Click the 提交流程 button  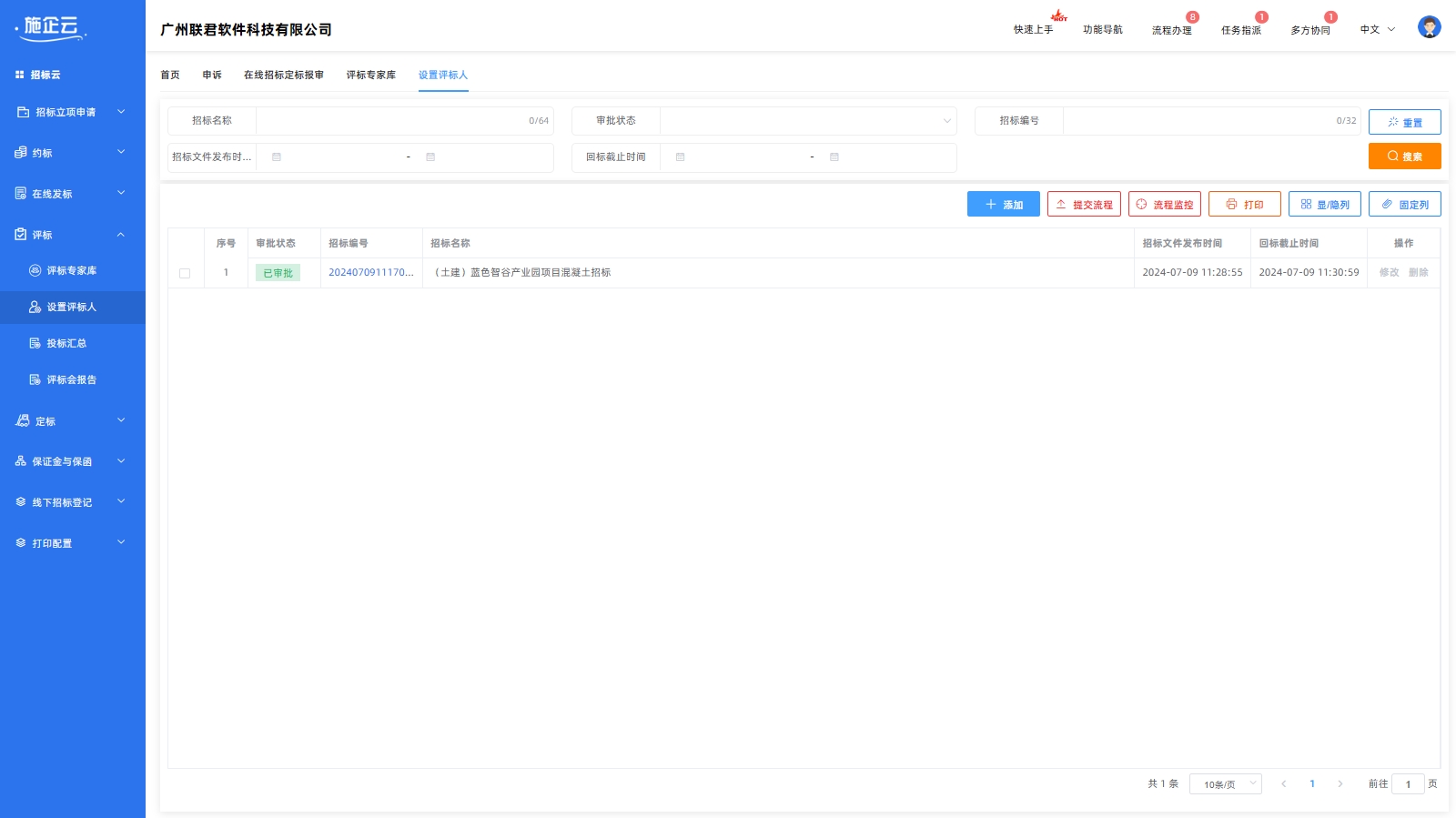click(1084, 204)
